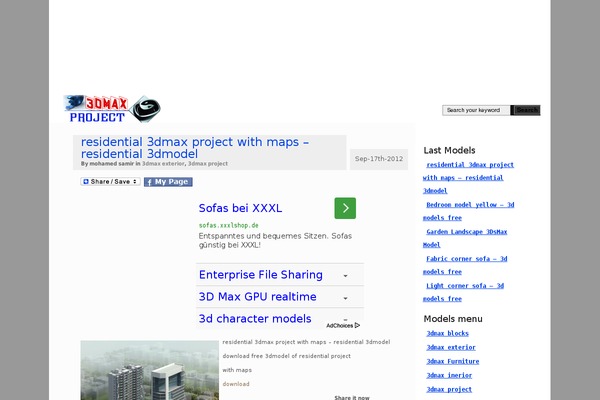Focus the Search your keyword field
Image resolution: width=600 pixels, height=400 pixels.
(476, 110)
